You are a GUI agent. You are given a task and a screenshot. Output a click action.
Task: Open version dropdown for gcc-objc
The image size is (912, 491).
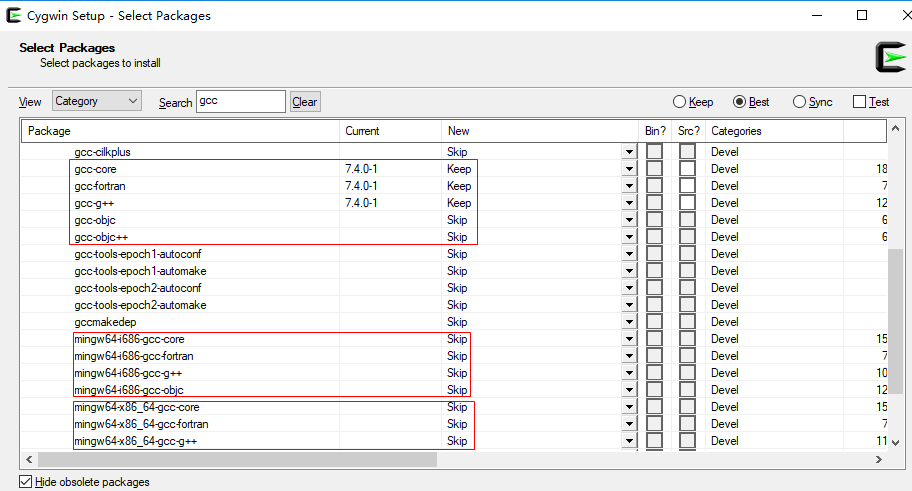click(x=629, y=220)
